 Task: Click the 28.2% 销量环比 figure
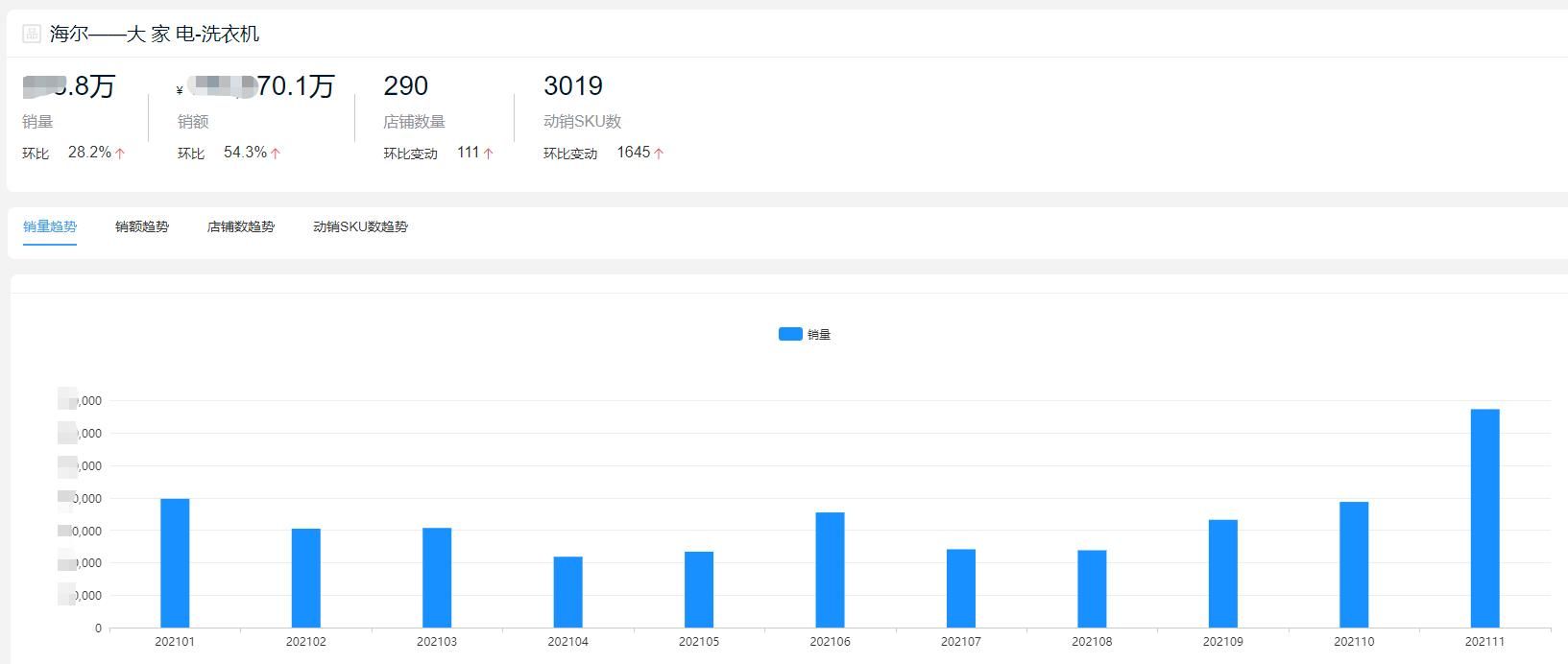[90, 153]
